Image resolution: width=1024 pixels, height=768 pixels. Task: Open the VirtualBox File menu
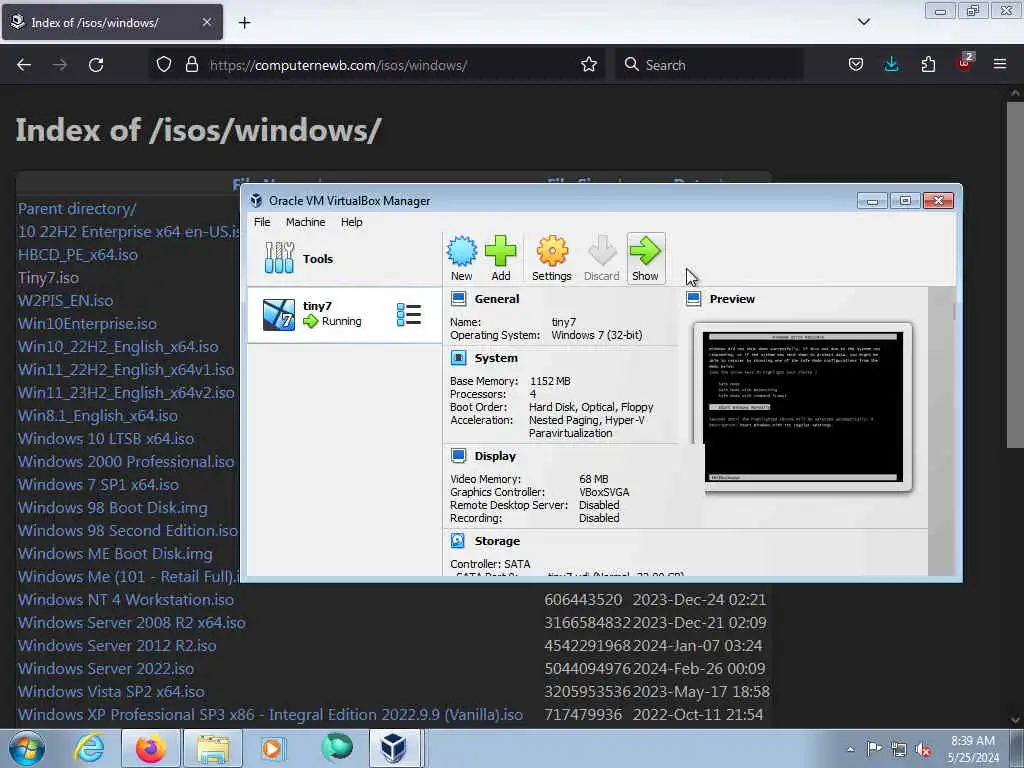tap(262, 222)
